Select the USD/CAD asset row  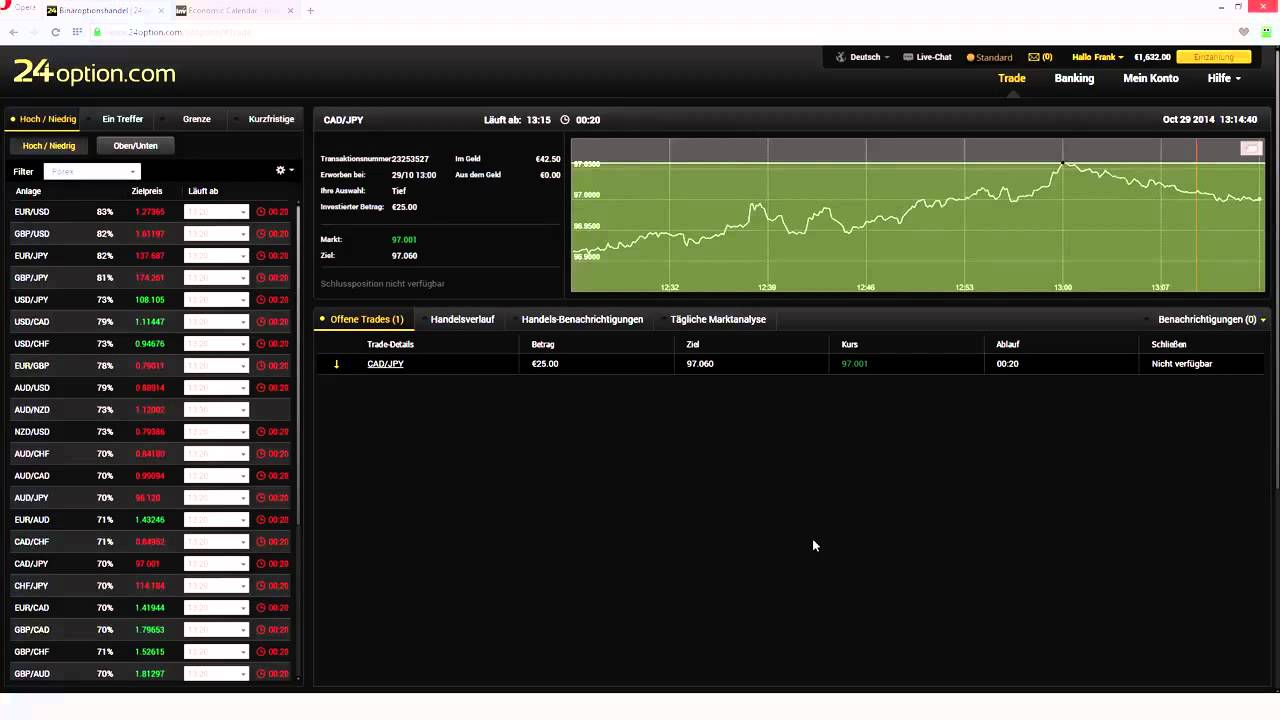(150, 322)
